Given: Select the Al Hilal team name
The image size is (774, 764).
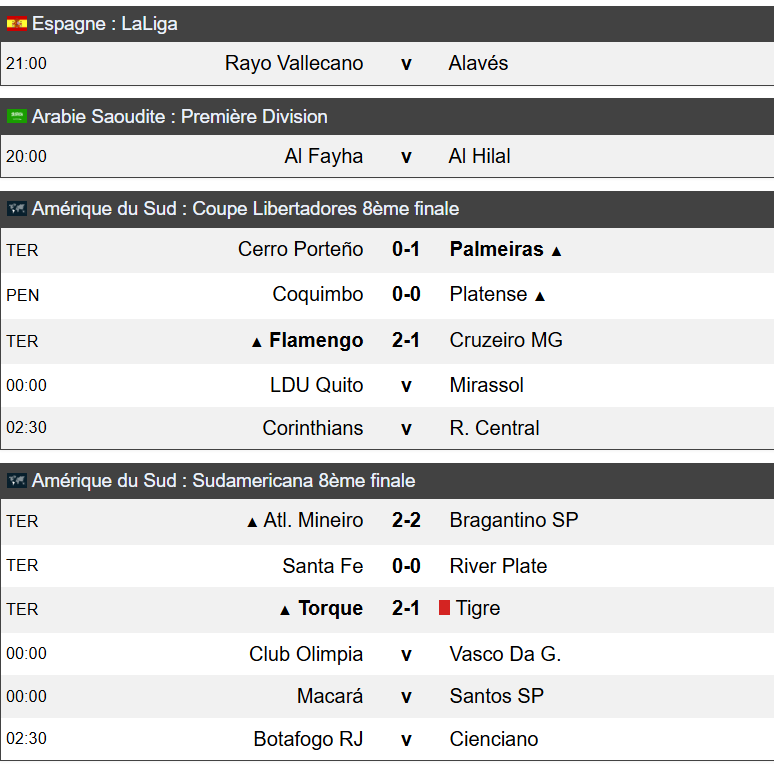Looking at the screenshot, I should (x=479, y=156).
